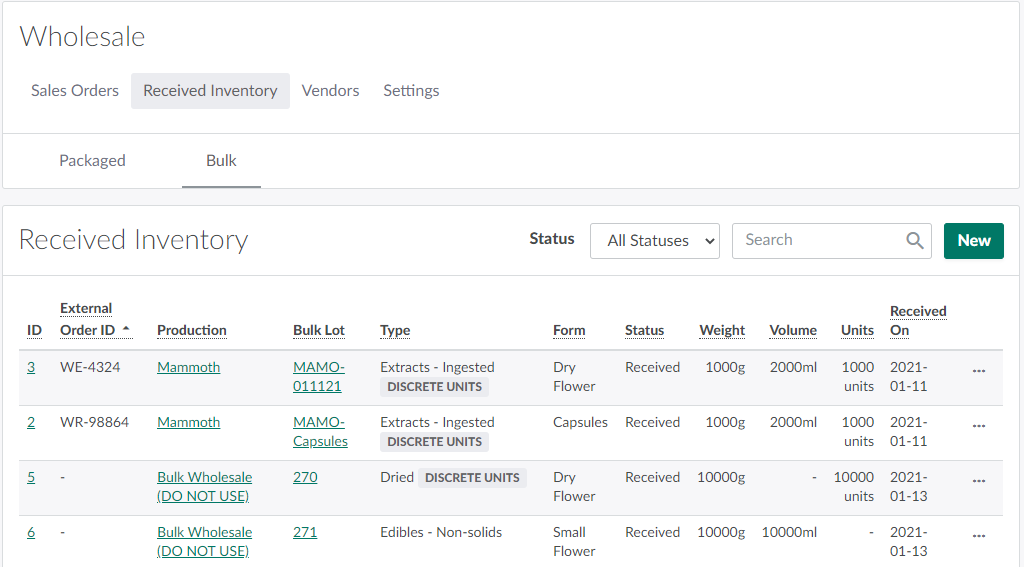
Task: Open the ellipsis menu for bulk lot 270
Action: (x=978, y=480)
